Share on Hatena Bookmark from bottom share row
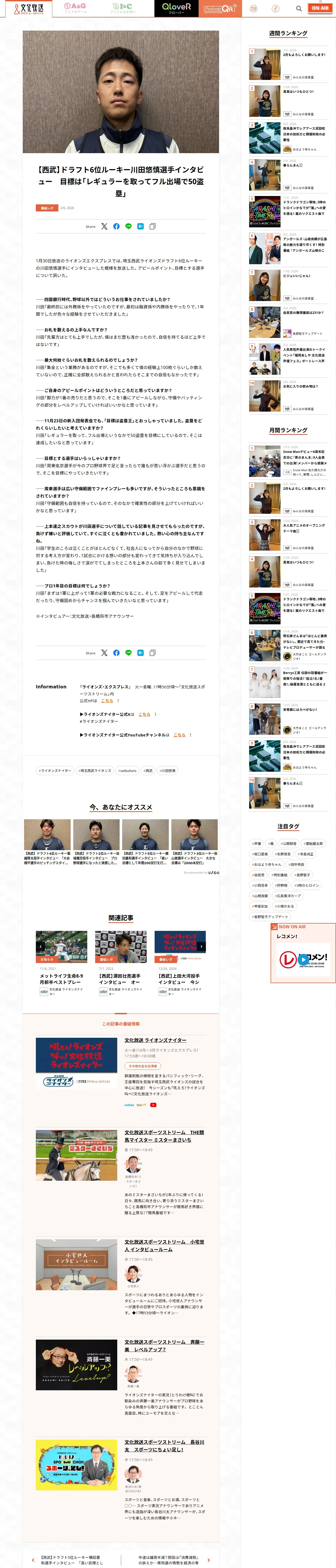This screenshot has width=336, height=1568. 140,653
